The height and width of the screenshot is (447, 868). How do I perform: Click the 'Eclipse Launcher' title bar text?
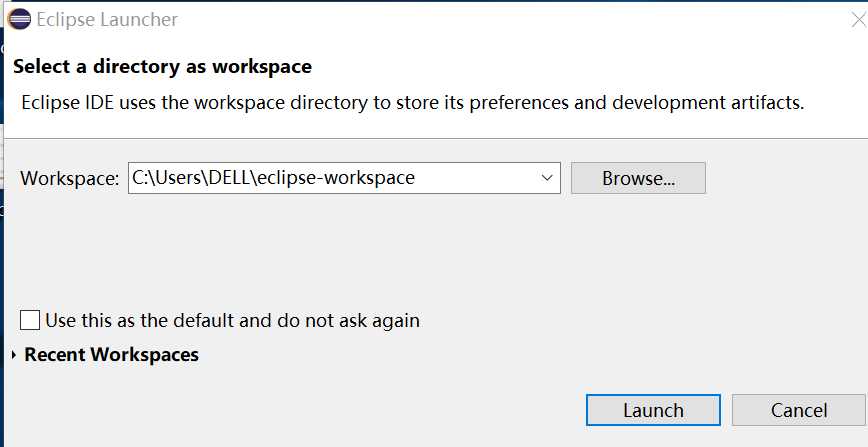point(107,20)
